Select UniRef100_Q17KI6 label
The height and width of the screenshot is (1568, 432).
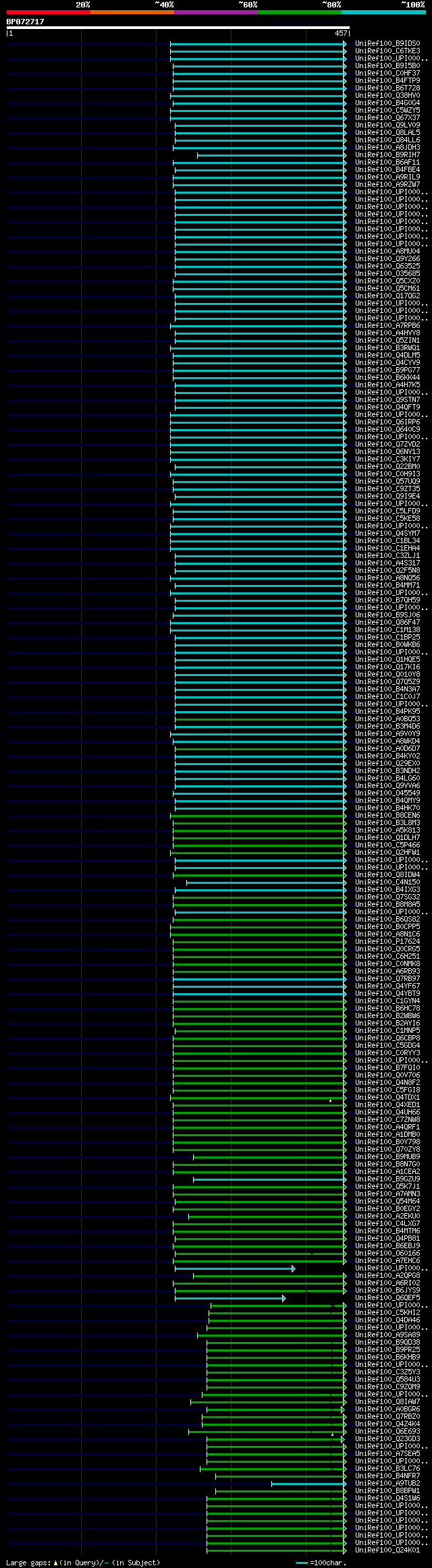[x=387, y=667]
